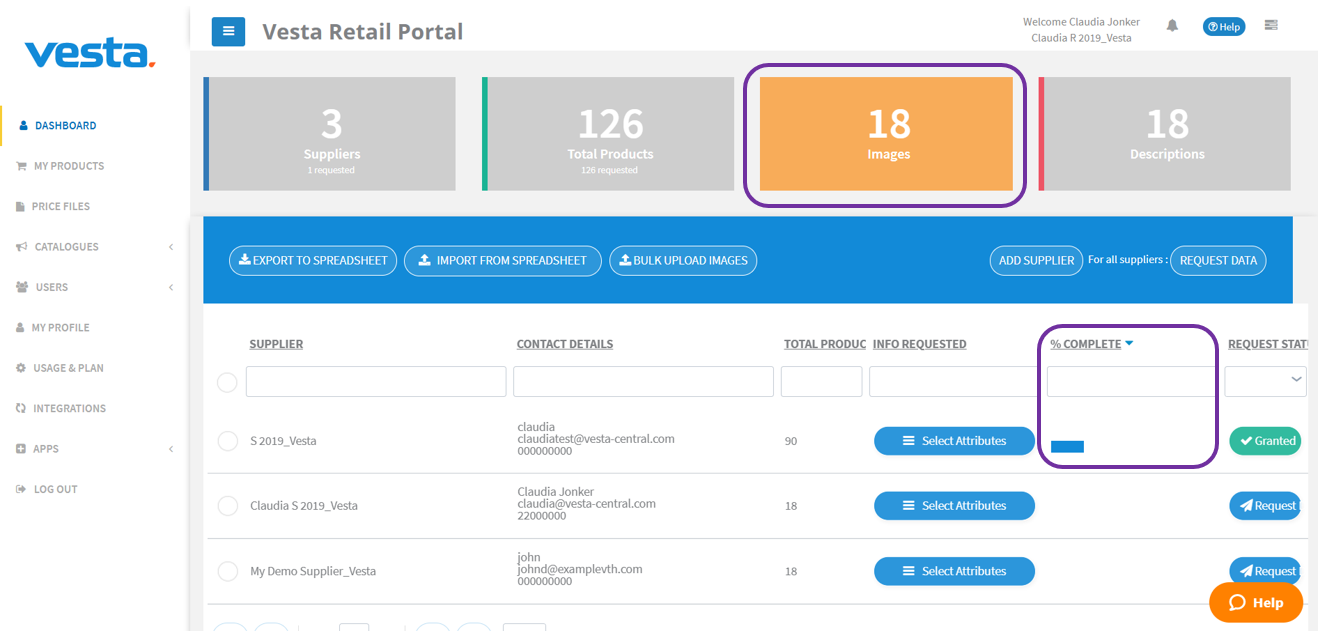The image size is (1318, 632).
Task: Open Usage & Plan page
Action: point(68,368)
